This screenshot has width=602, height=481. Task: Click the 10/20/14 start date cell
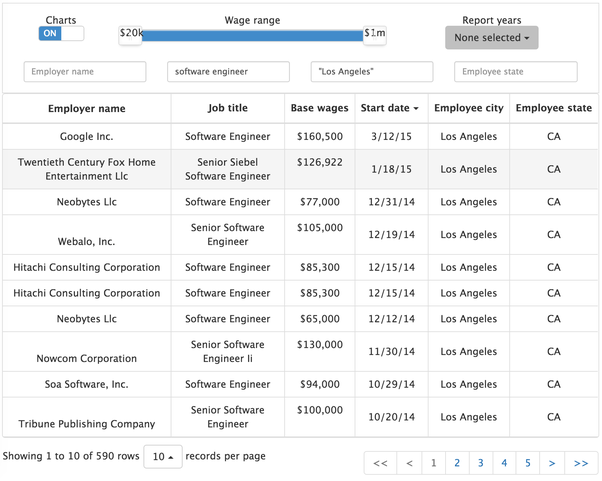pos(391,417)
